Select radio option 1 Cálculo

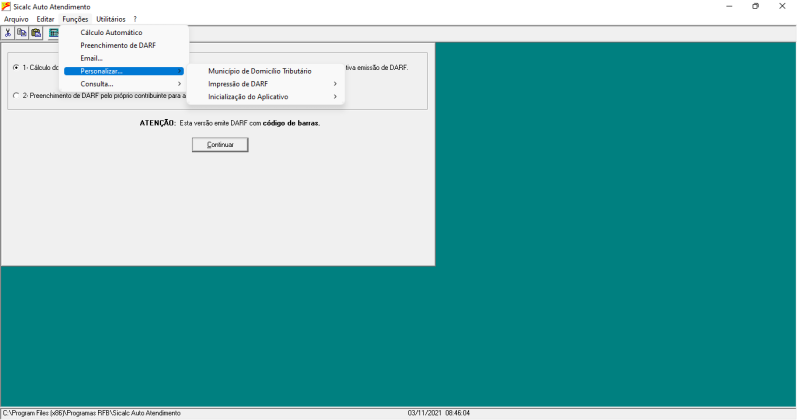[x=16, y=67]
